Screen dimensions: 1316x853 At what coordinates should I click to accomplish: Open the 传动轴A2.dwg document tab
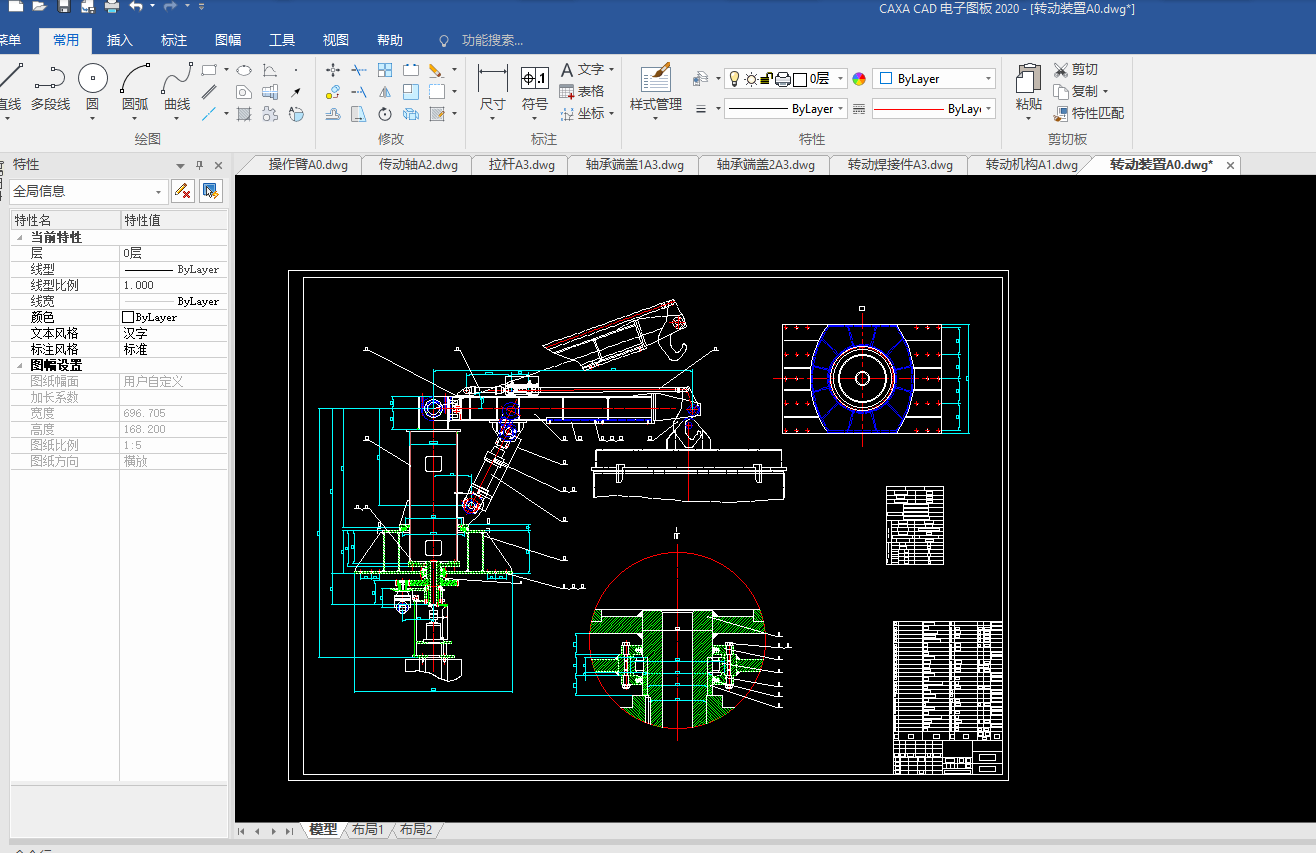(x=418, y=165)
